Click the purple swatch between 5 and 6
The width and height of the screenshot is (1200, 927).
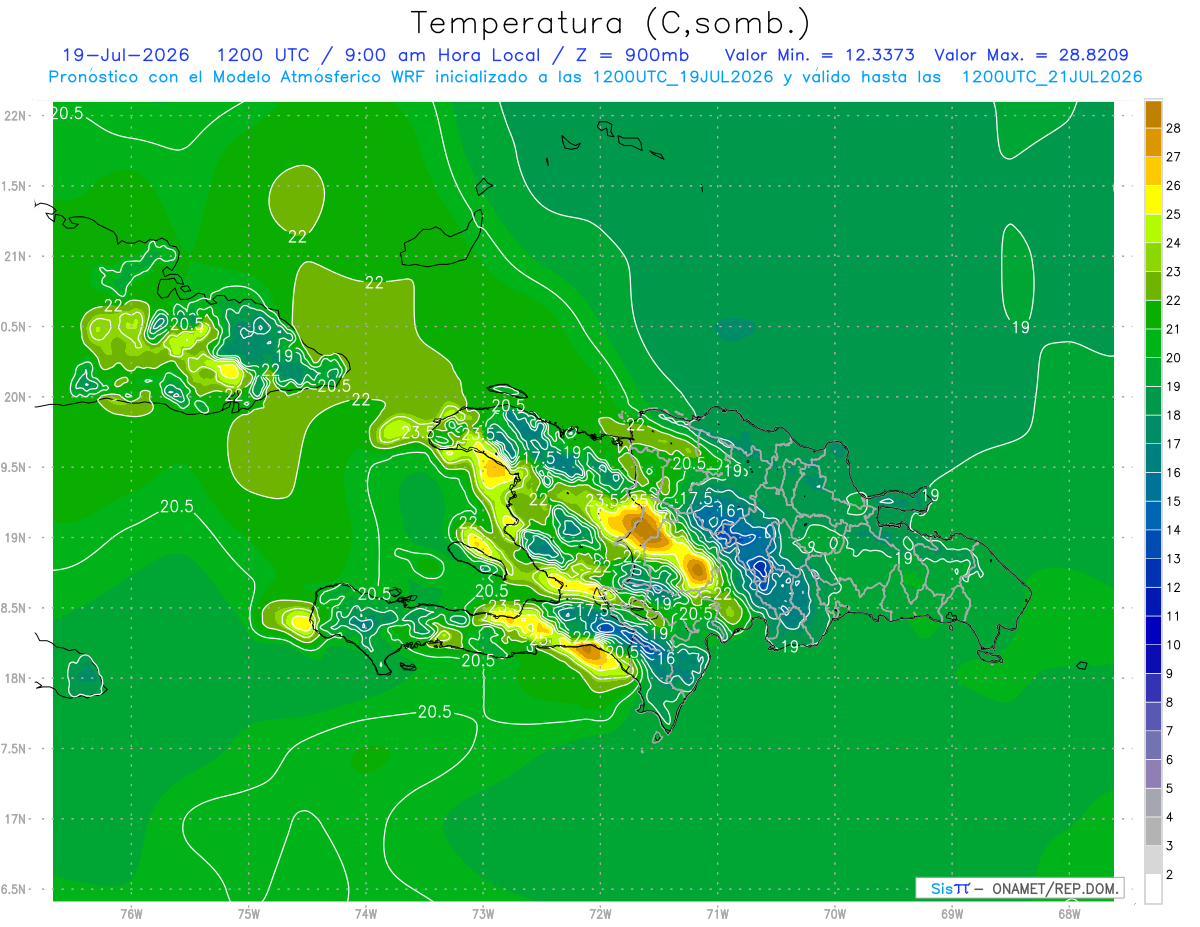tap(1153, 775)
